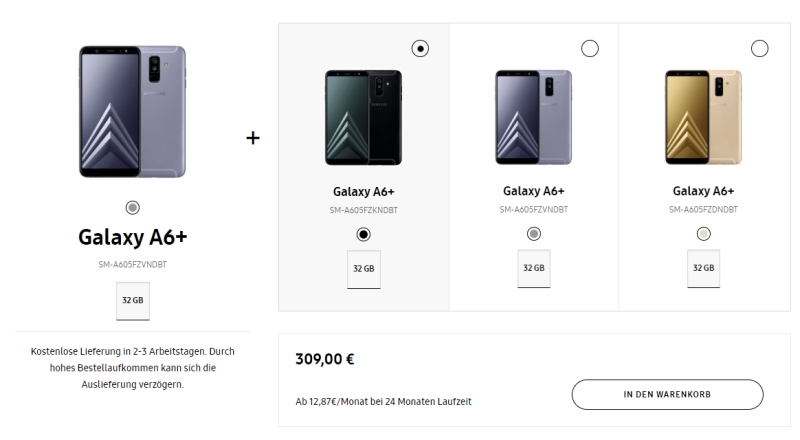Select the black Galaxy A6+ radio button
Image resolution: width=800 pixels, height=440 pixels.
420,48
